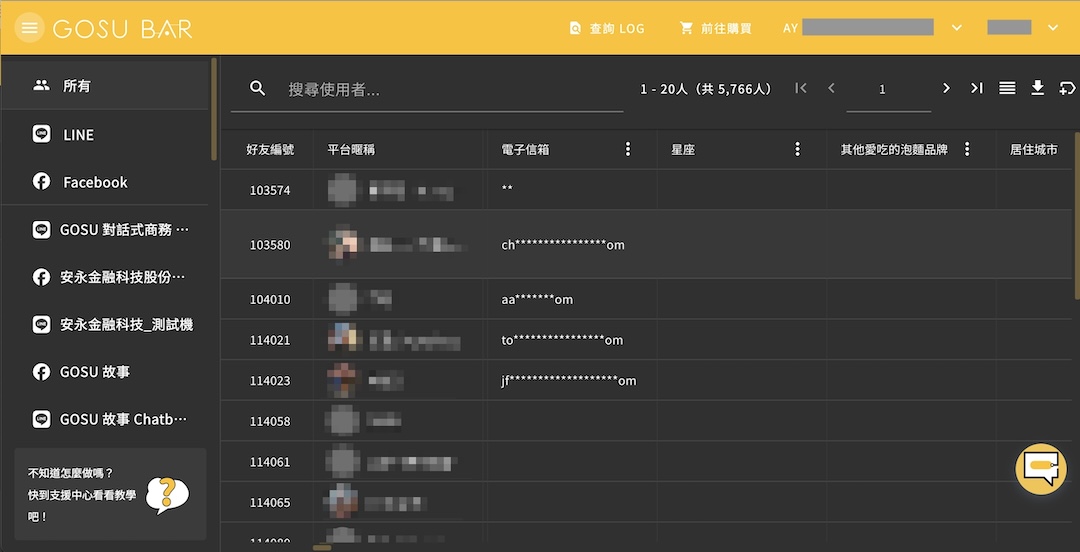
Task: Click the table horizontal scrollbar handle
Action: [x=322, y=548]
